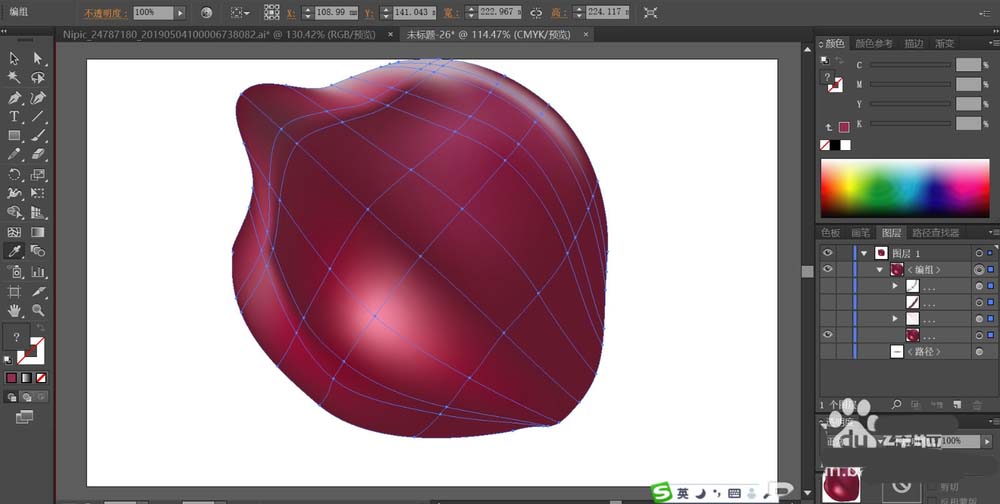
Task: Click the Locate Object magnifier in Layers
Action: click(x=896, y=404)
